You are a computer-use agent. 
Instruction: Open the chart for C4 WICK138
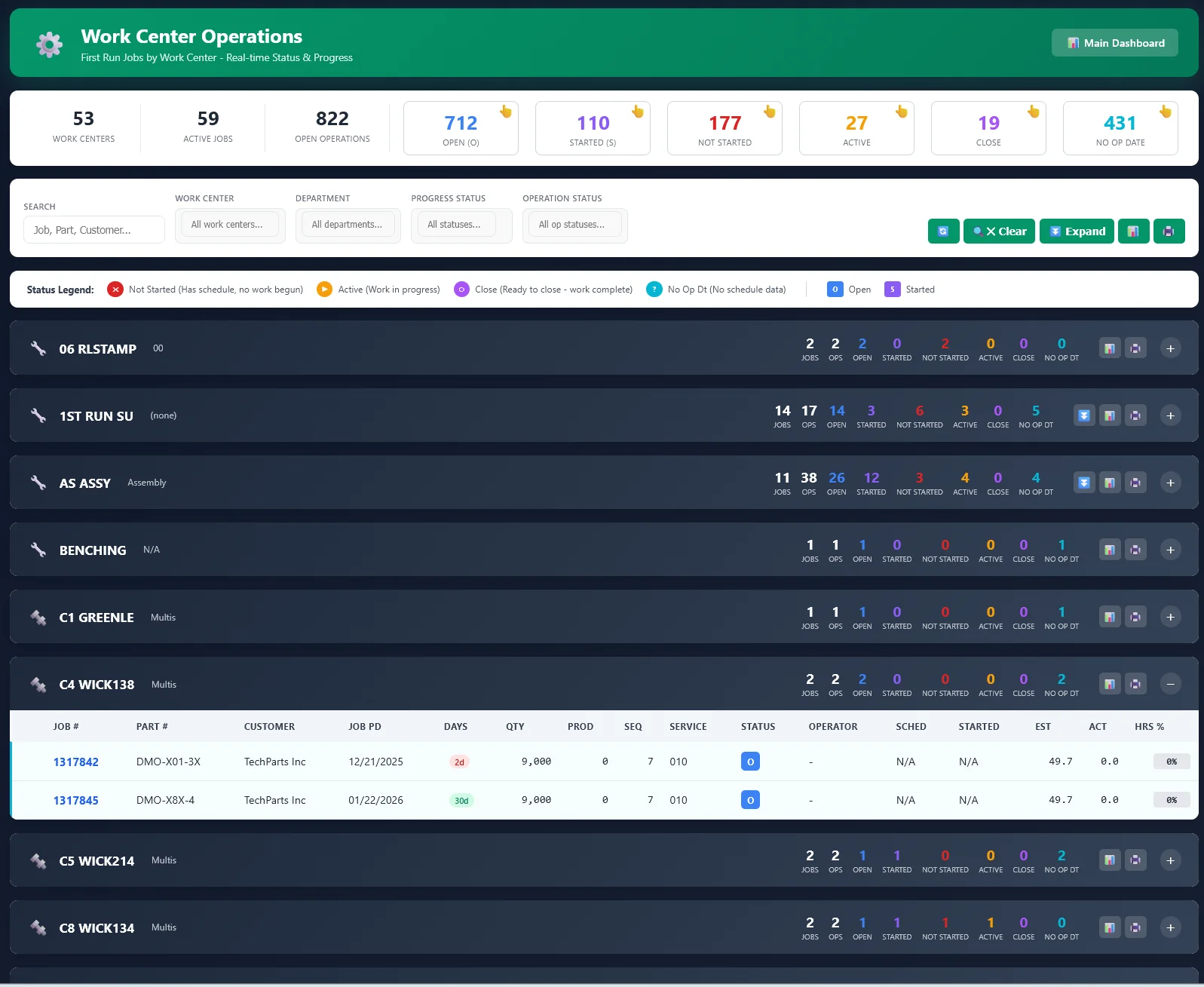pos(1109,684)
